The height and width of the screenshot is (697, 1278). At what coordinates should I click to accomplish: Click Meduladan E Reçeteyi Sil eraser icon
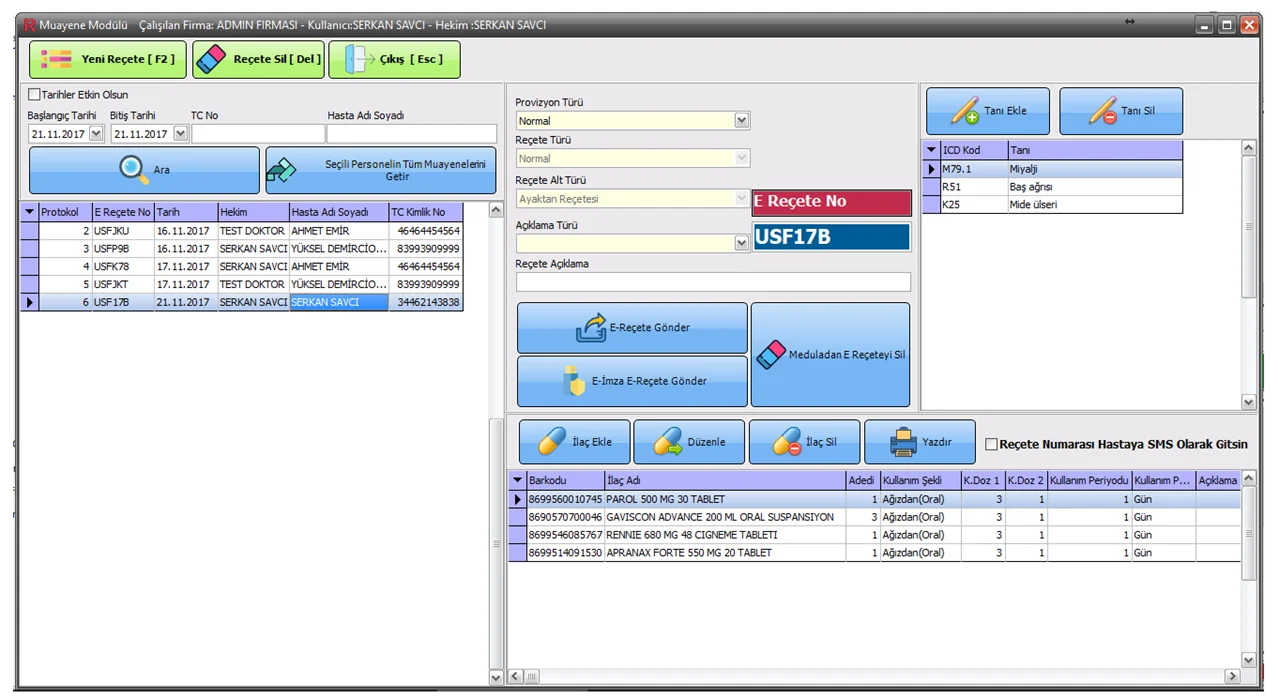pyautogui.click(x=771, y=354)
